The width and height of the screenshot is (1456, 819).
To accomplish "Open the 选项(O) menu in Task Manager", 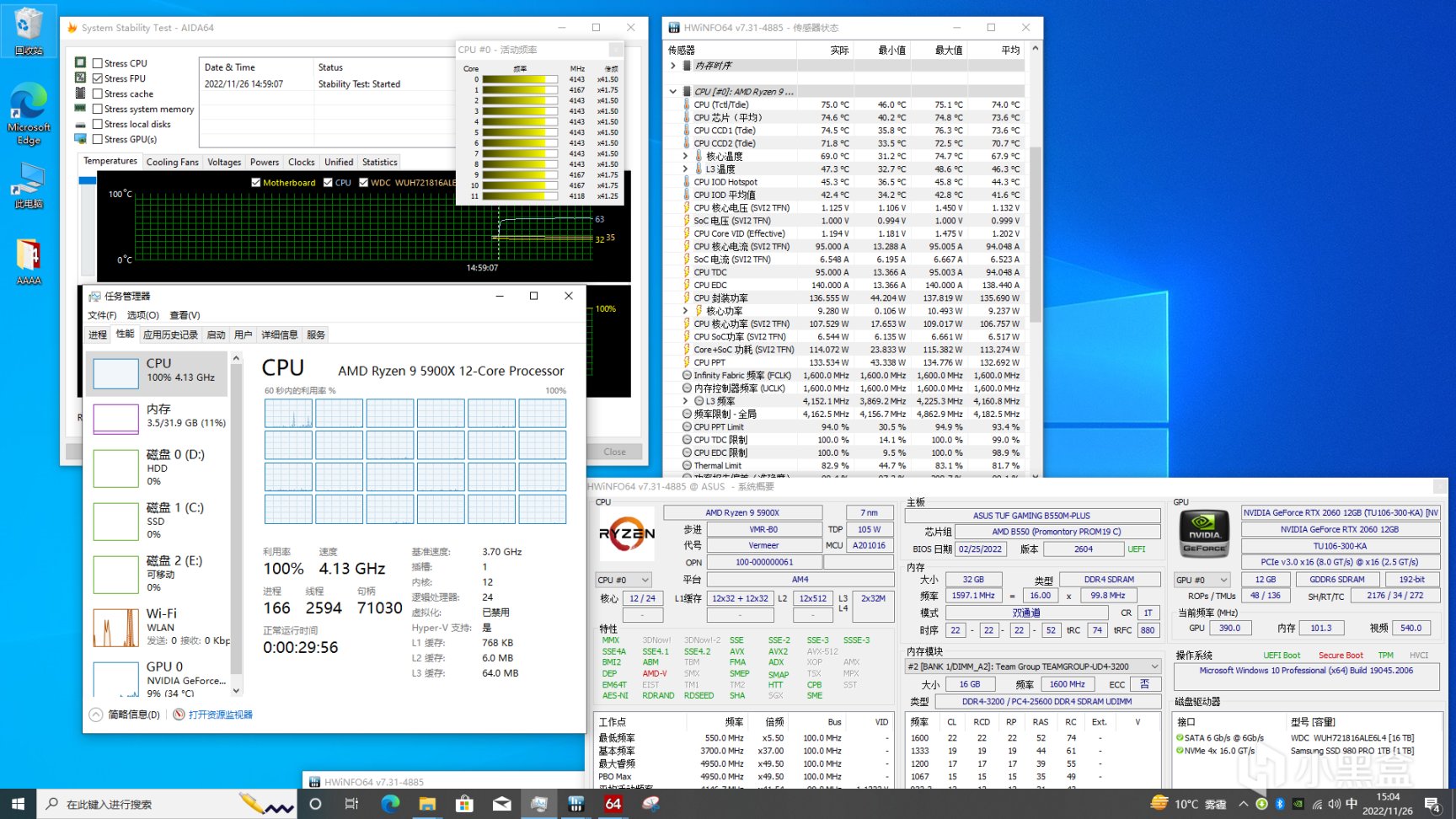I will point(142,315).
